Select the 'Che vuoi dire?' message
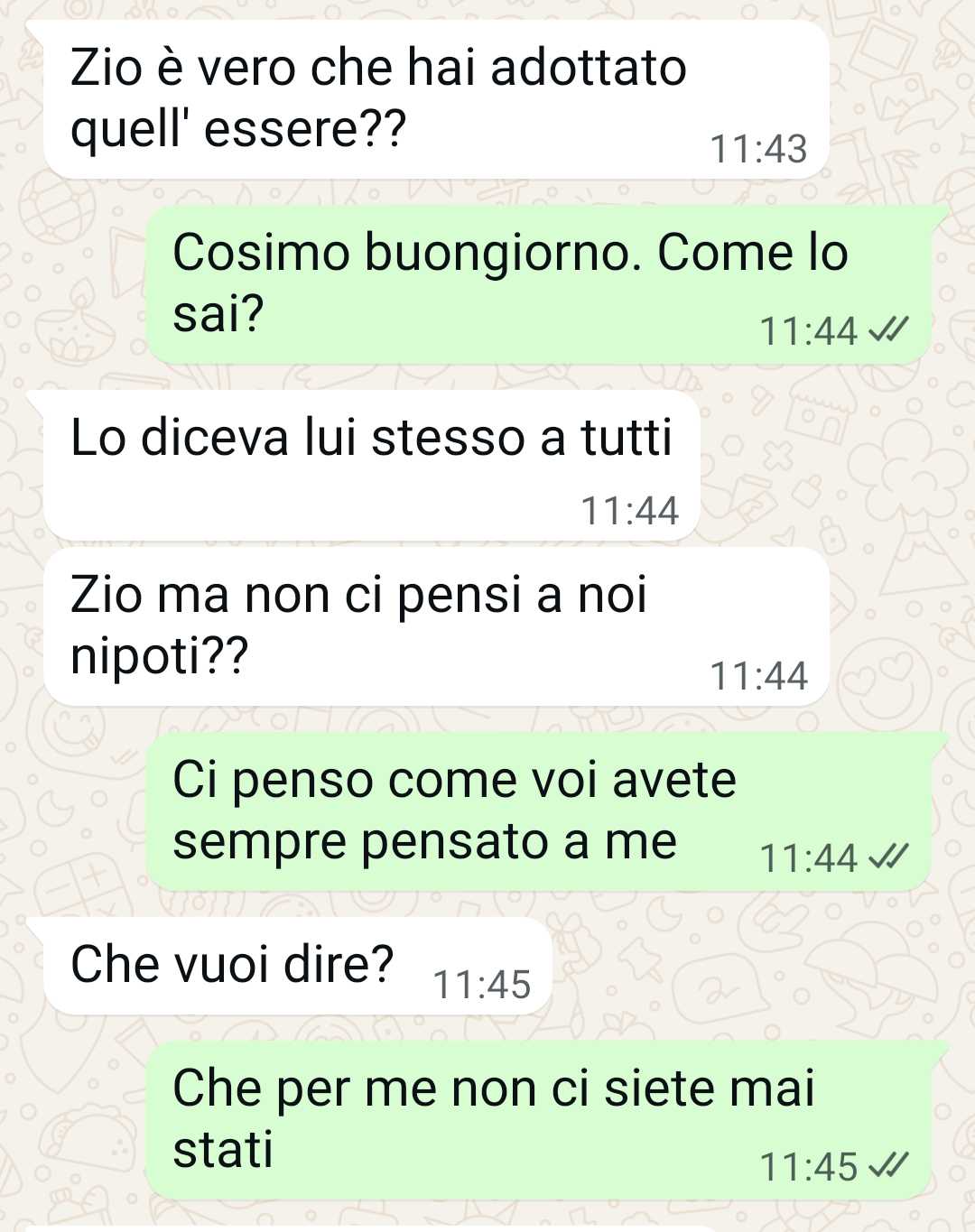The image size is (975, 1232). point(297,967)
